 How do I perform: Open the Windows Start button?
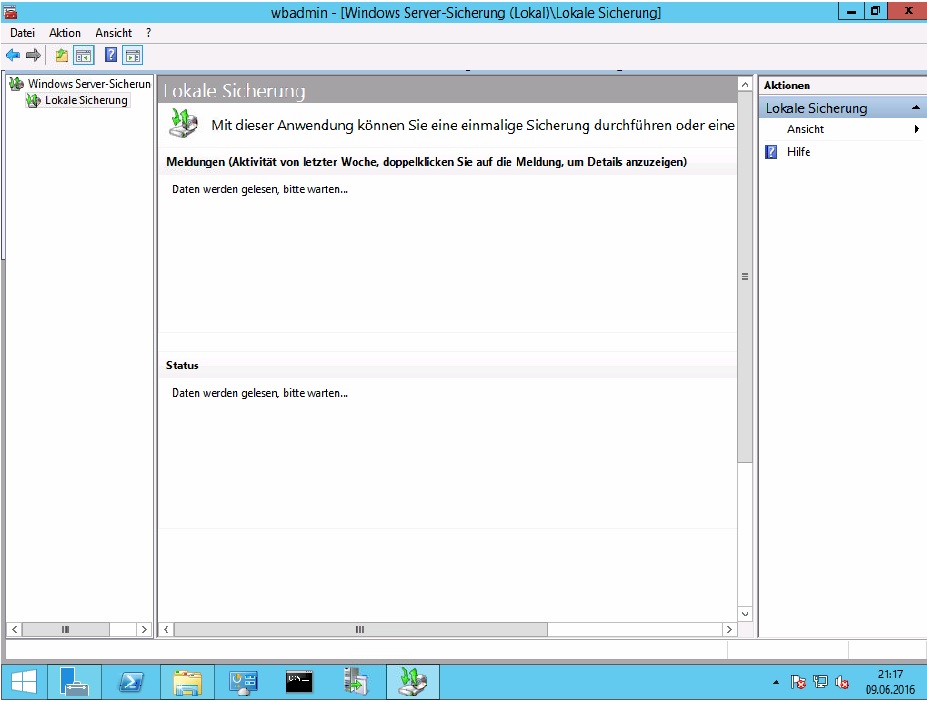pos(24,682)
